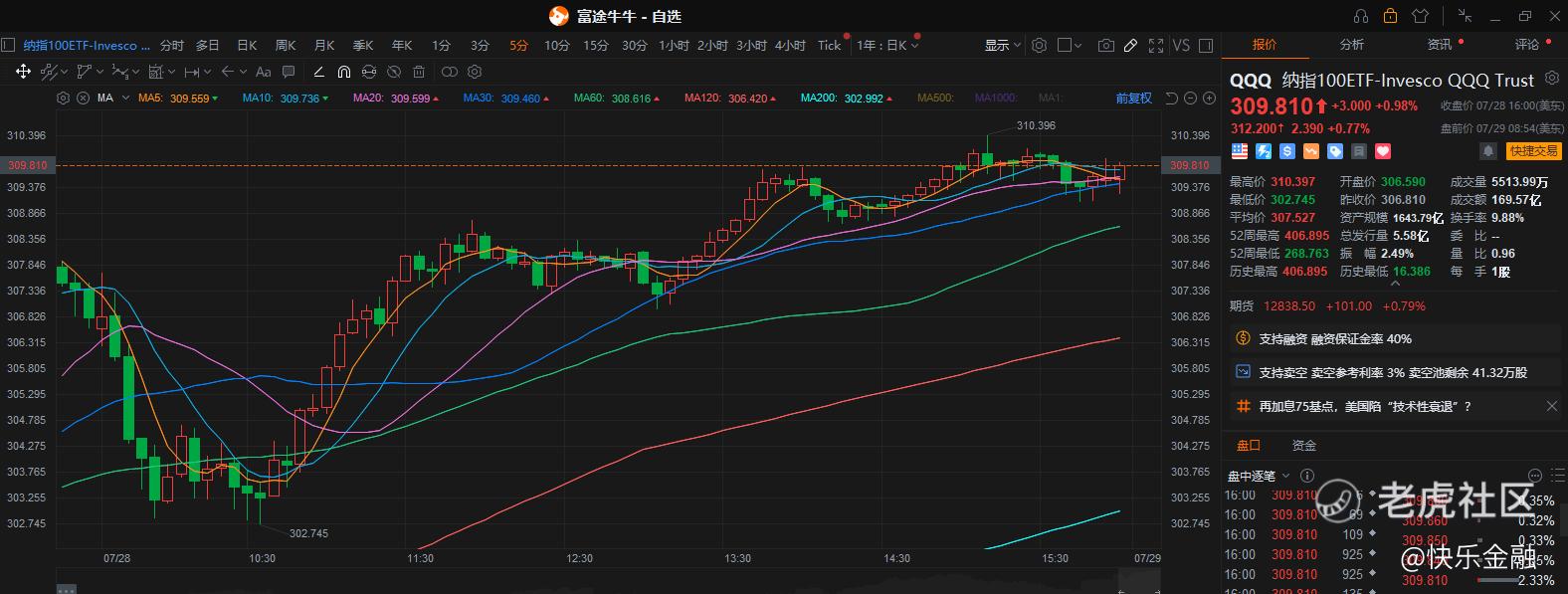
Task: Open 再加息75基点 news headline
Action: tap(1365, 406)
